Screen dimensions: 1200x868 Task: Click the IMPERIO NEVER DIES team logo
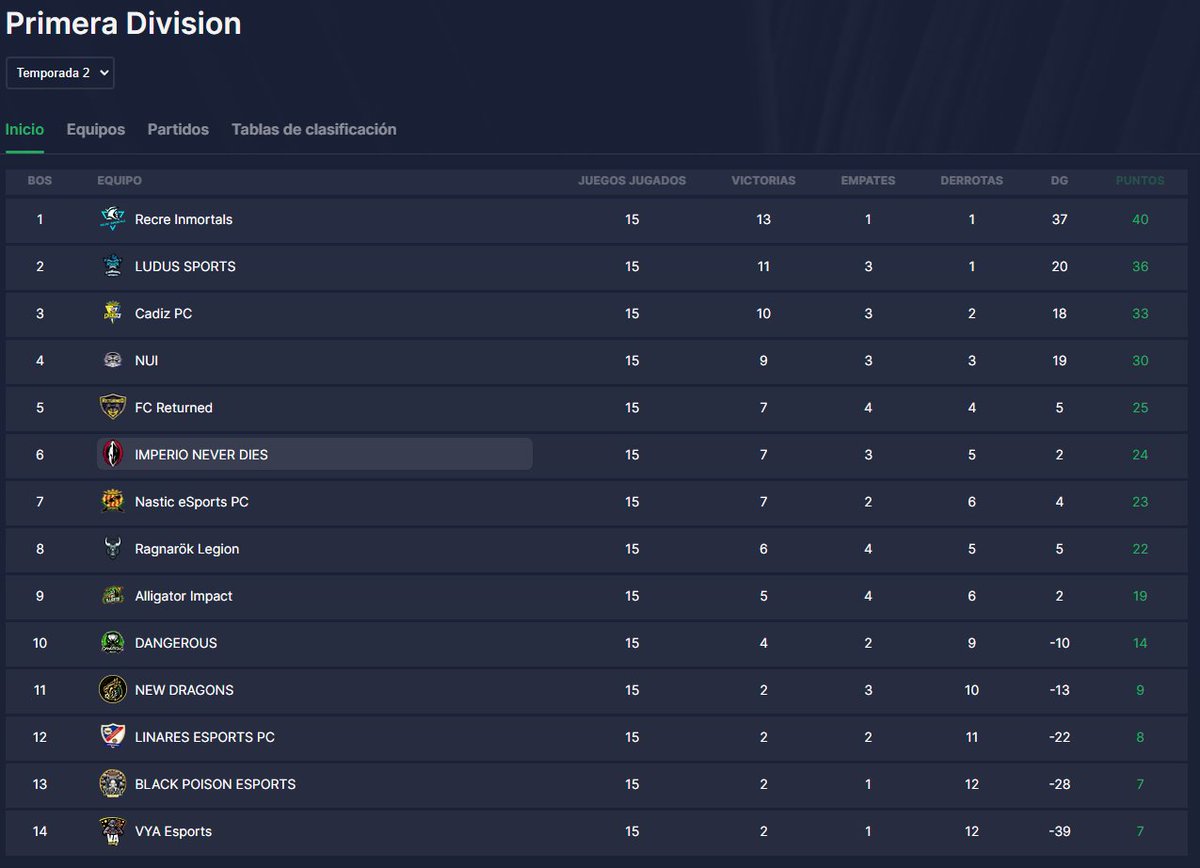113,454
